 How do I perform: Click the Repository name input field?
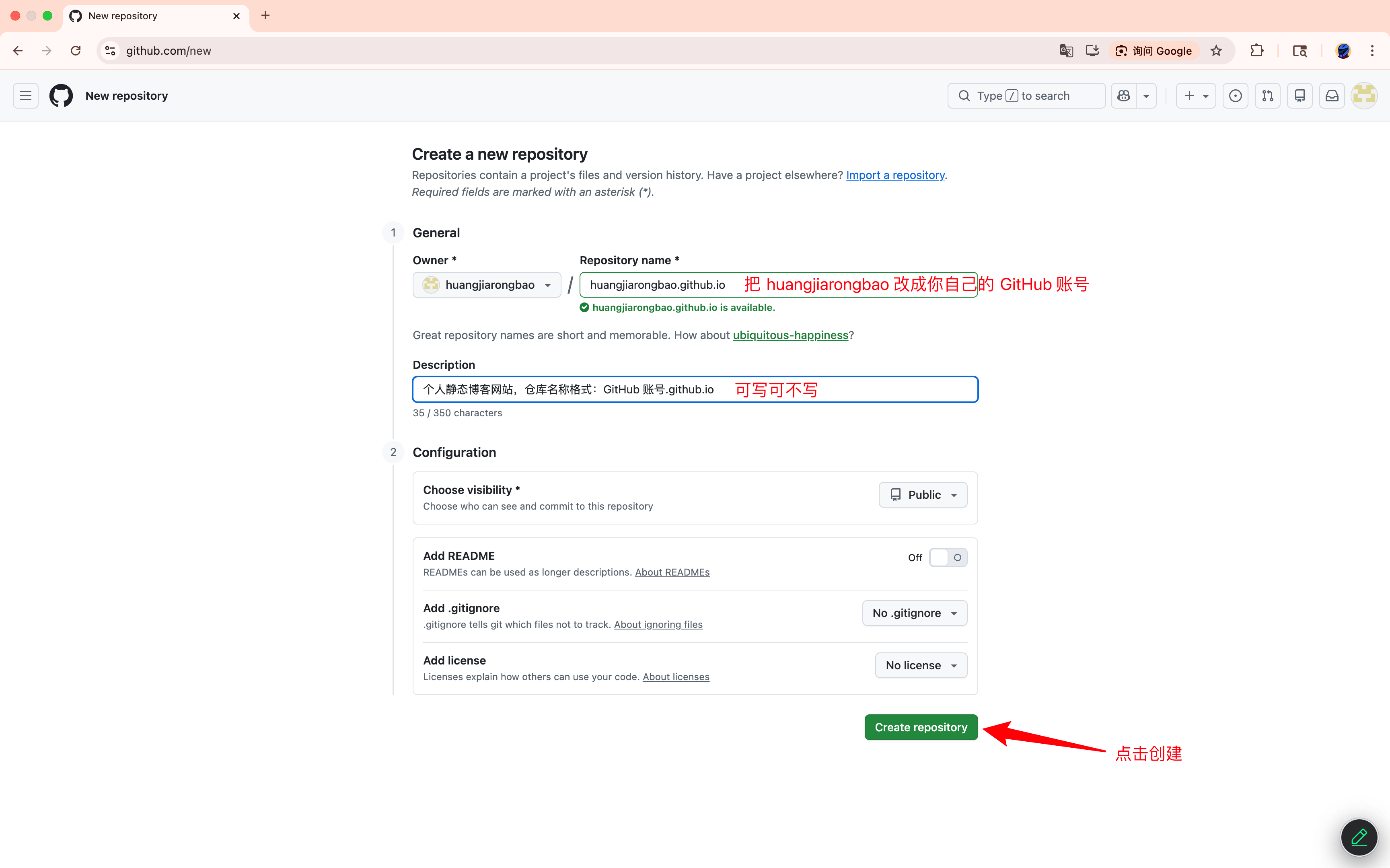pos(778,285)
